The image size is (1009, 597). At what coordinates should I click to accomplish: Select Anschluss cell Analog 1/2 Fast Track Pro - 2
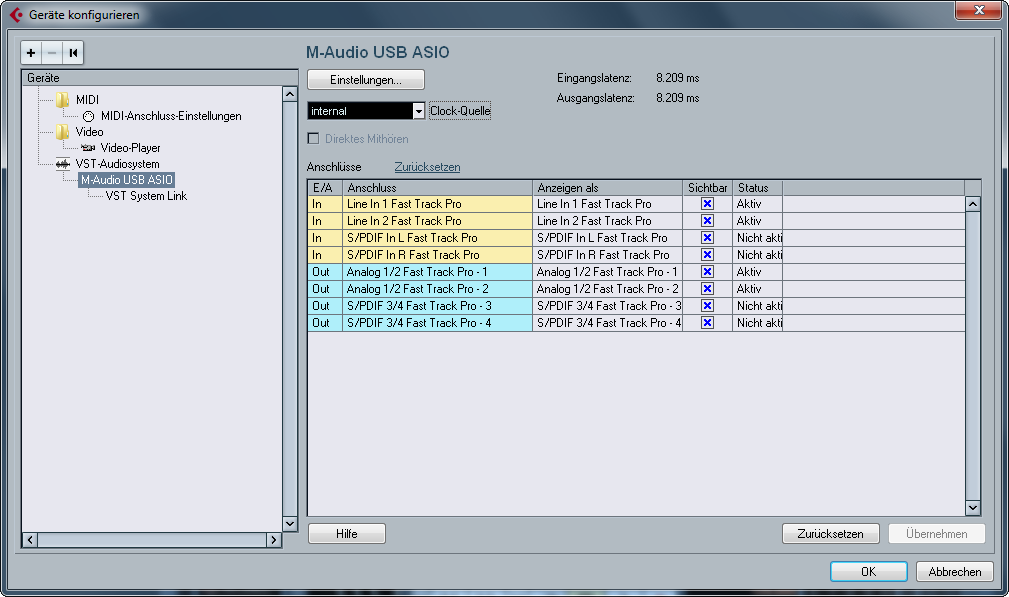click(438, 289)
